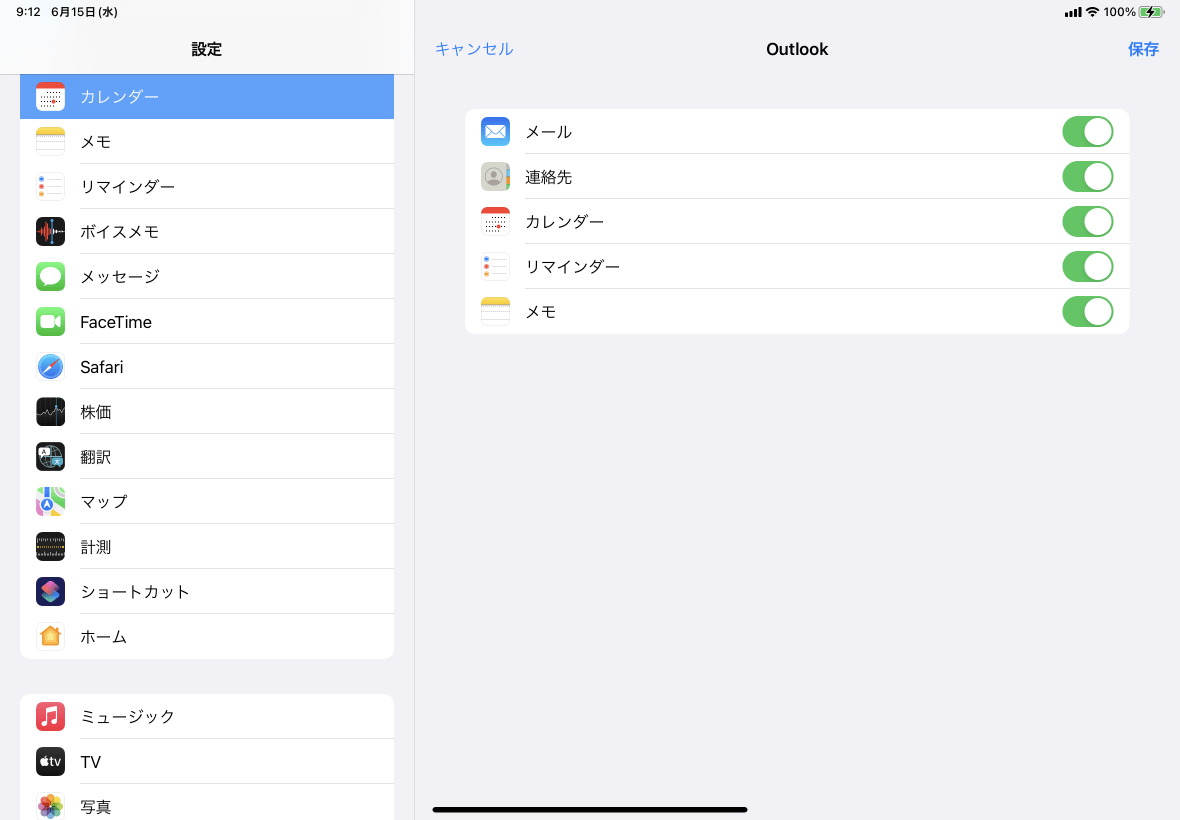Tap the Music (ミュージック) note icon

point(50,717)
